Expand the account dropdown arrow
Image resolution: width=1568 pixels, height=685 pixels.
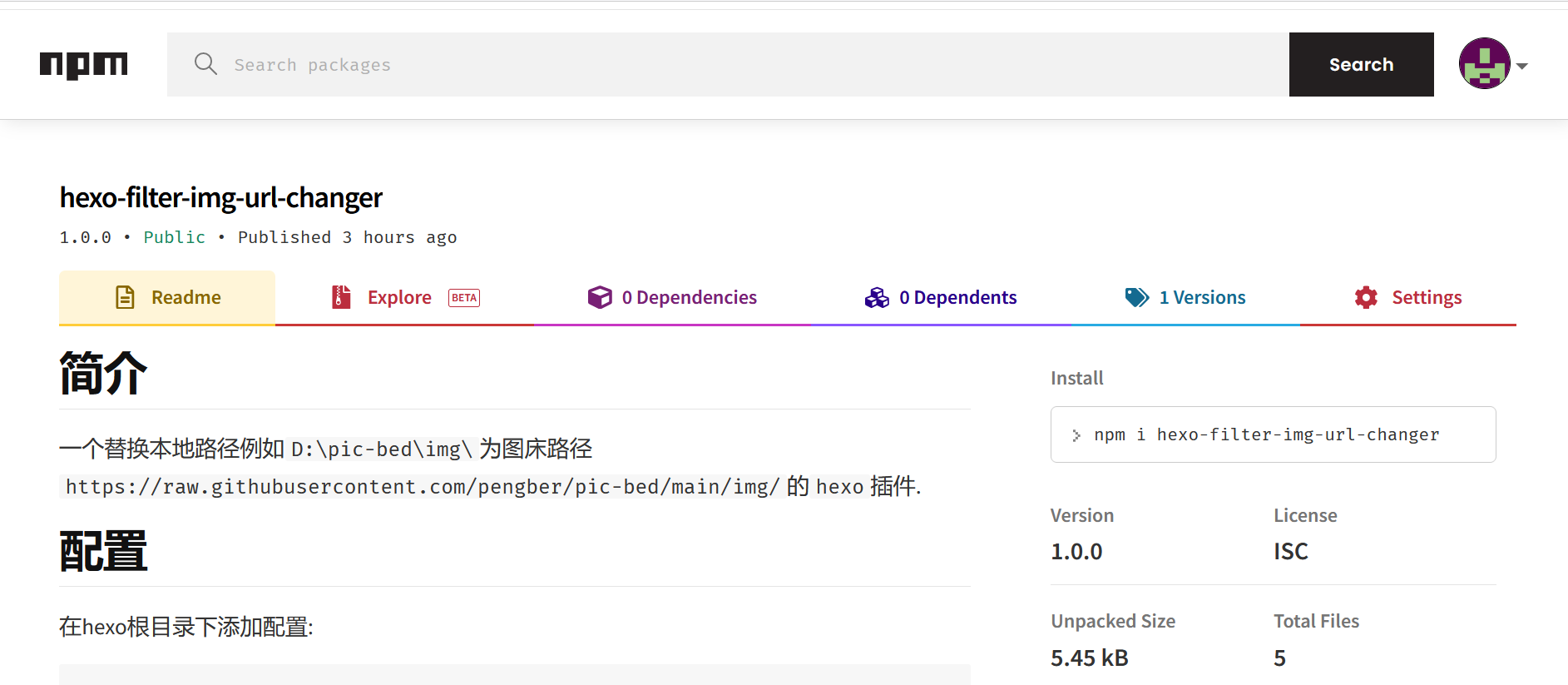[1522, 66]
